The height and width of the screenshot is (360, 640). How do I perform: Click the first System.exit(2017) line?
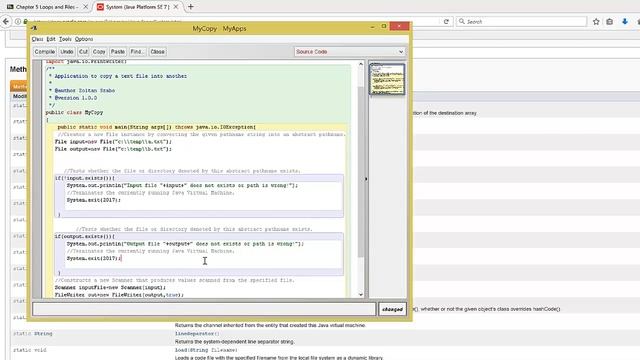pos(94,200)
